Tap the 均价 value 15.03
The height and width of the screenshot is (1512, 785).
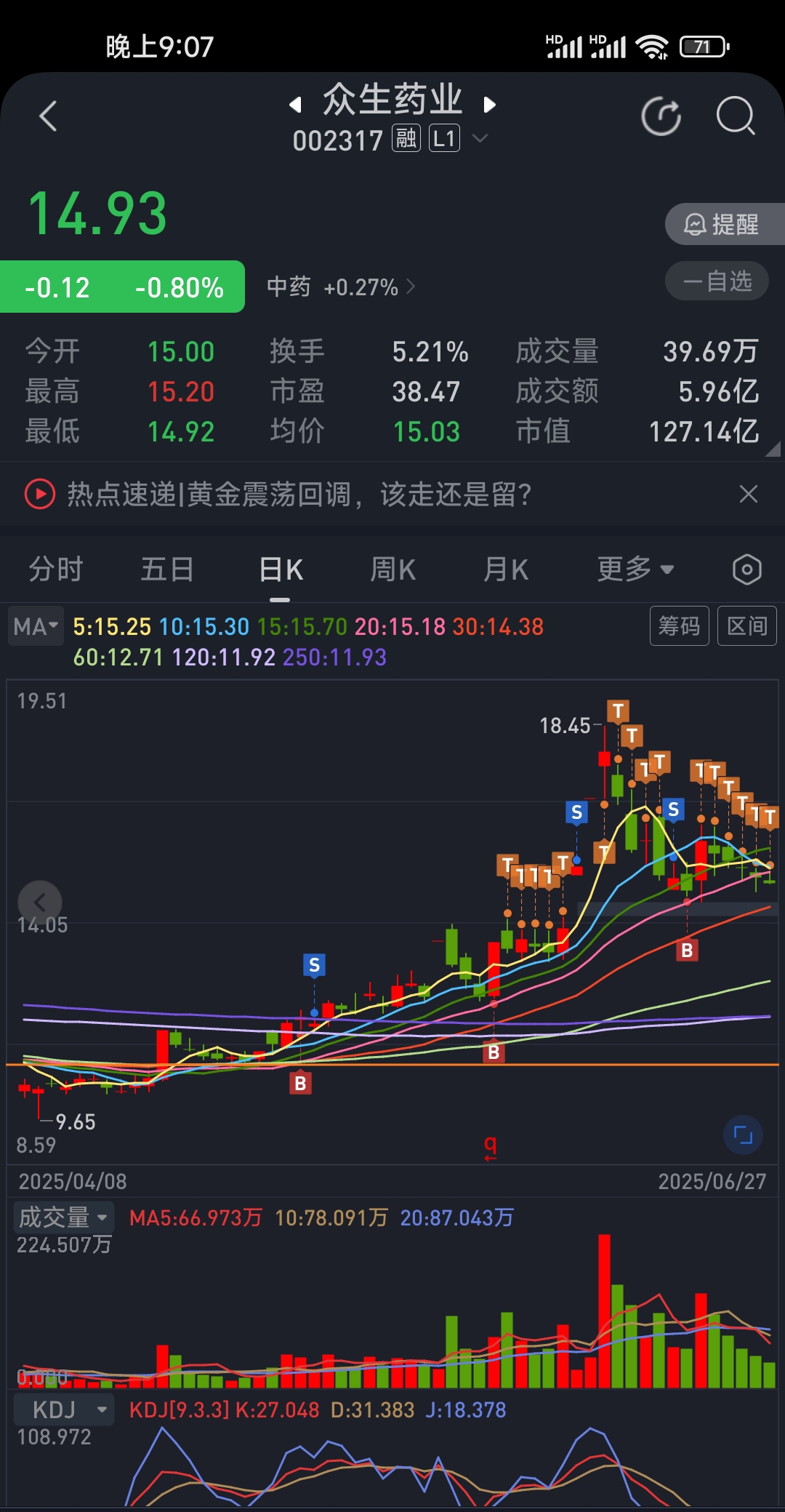coord(427,432)
